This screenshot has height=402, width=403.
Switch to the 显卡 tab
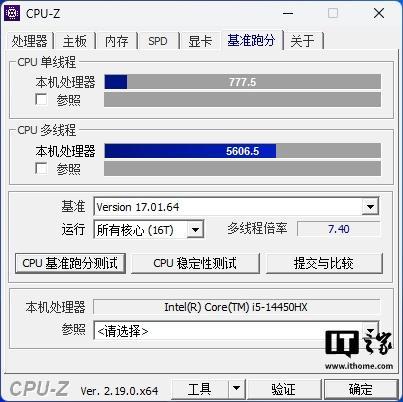200,41
